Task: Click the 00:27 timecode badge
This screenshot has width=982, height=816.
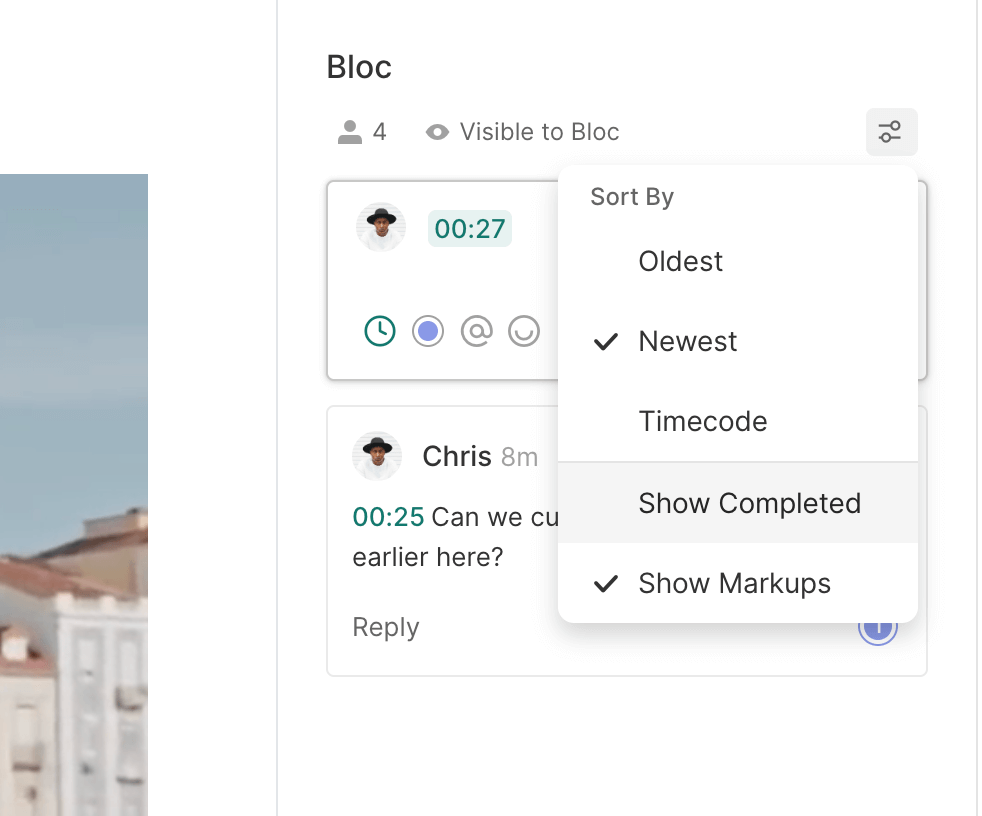Action: (x=469, y=229)
